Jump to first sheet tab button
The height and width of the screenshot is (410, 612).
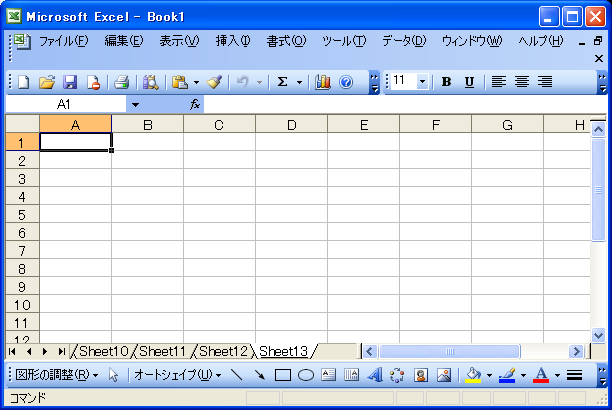tap(12, 351)
